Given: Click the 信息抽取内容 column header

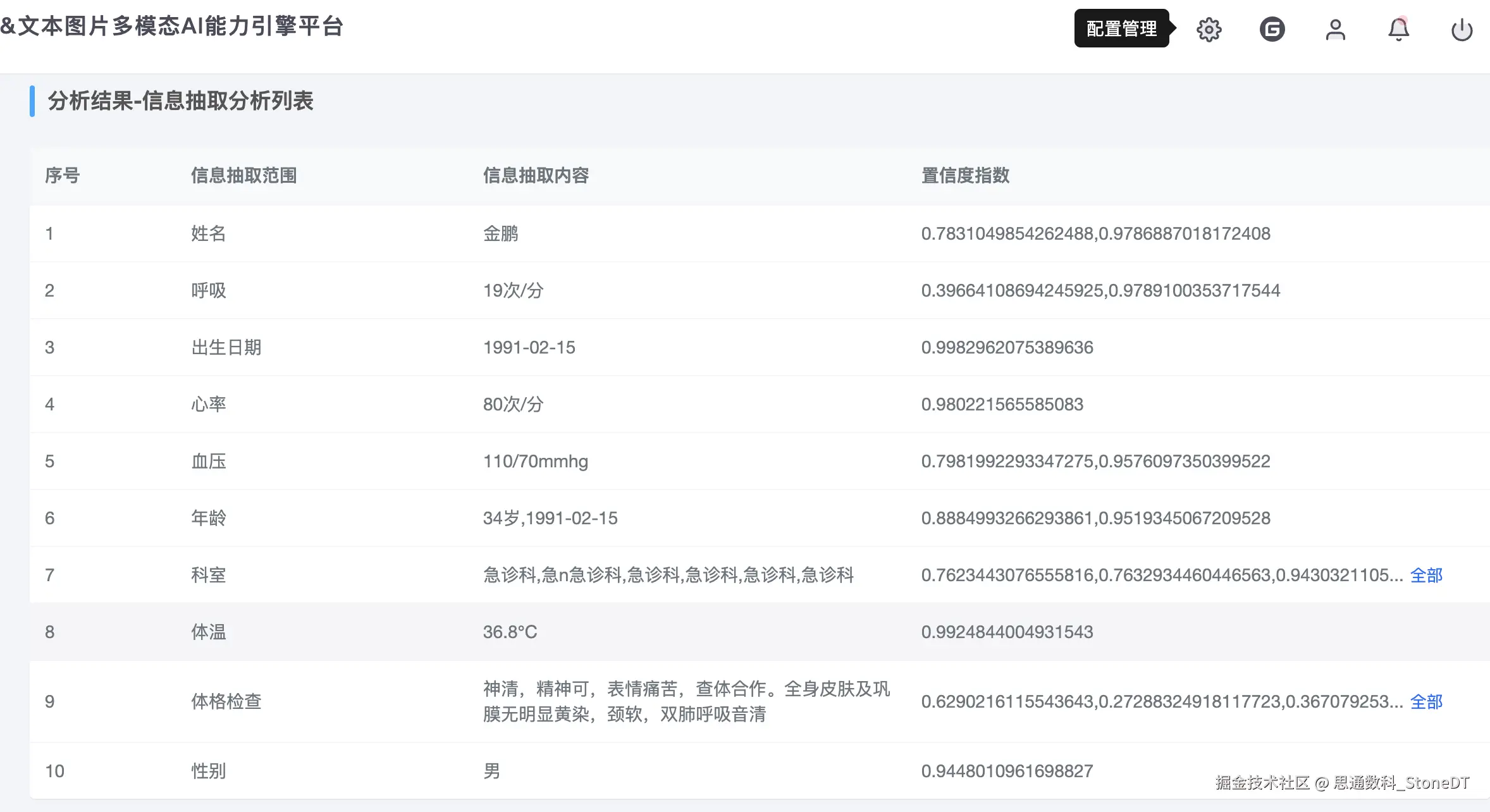Looking at the screenshot, I should tap(536, 175).
